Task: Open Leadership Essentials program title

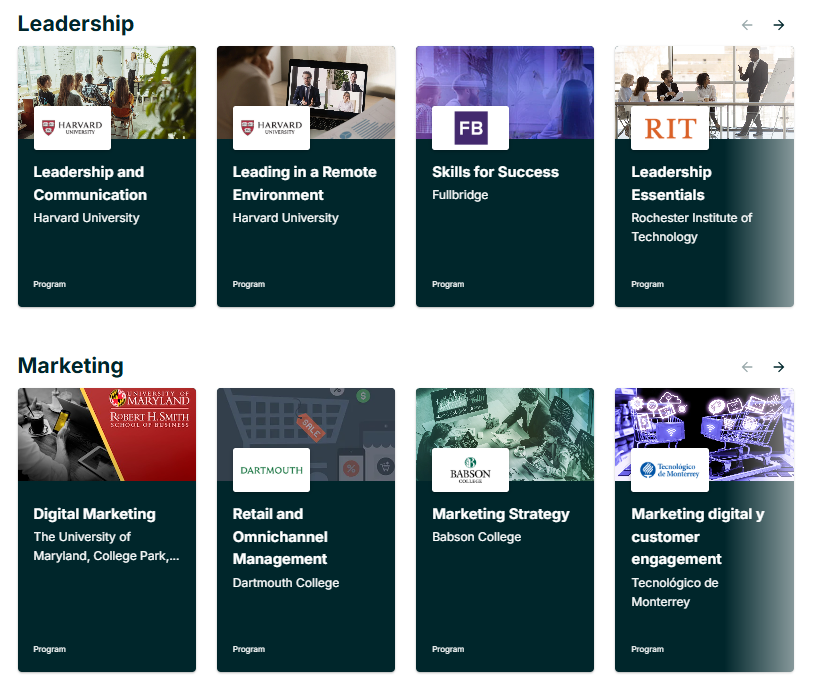Action: click(671, 183)
